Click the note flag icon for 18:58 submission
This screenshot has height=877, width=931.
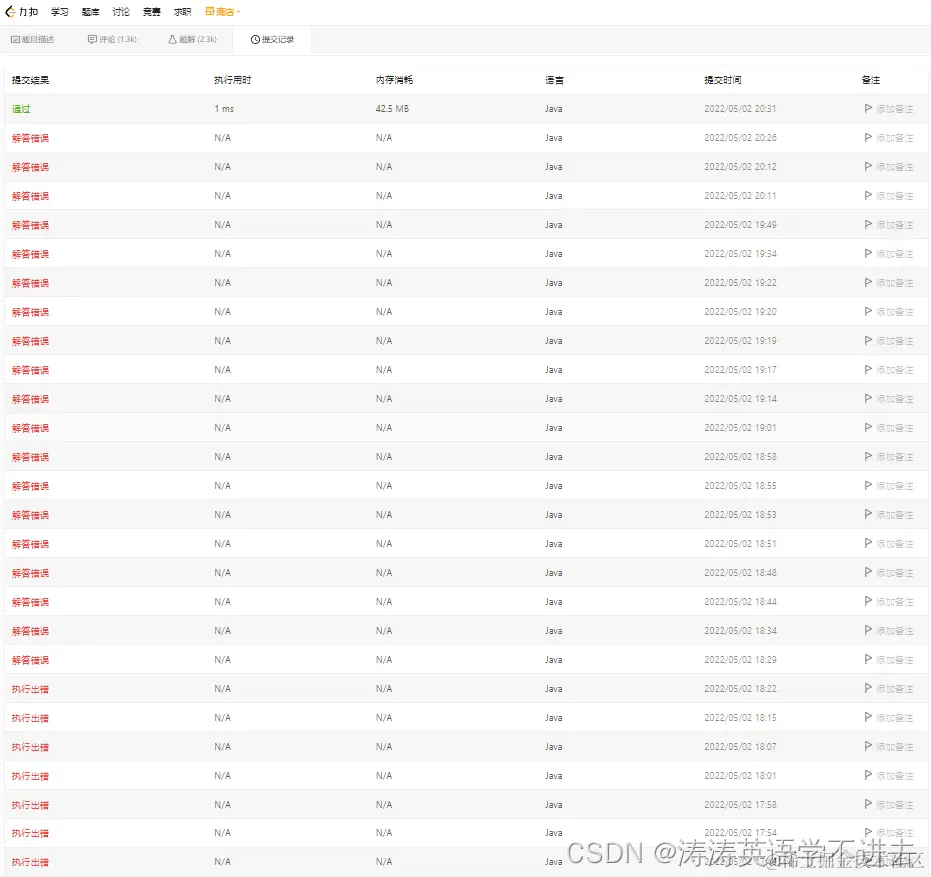[x=868, y=457]
